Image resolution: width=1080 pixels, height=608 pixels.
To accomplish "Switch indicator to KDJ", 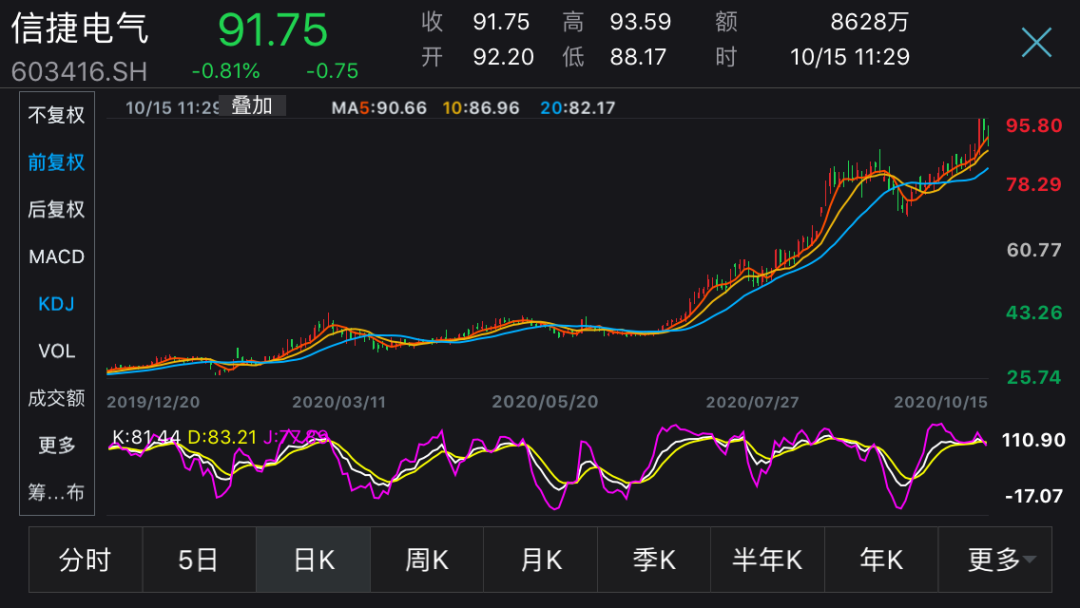I will pyautogui.click(x=56, y=304).
